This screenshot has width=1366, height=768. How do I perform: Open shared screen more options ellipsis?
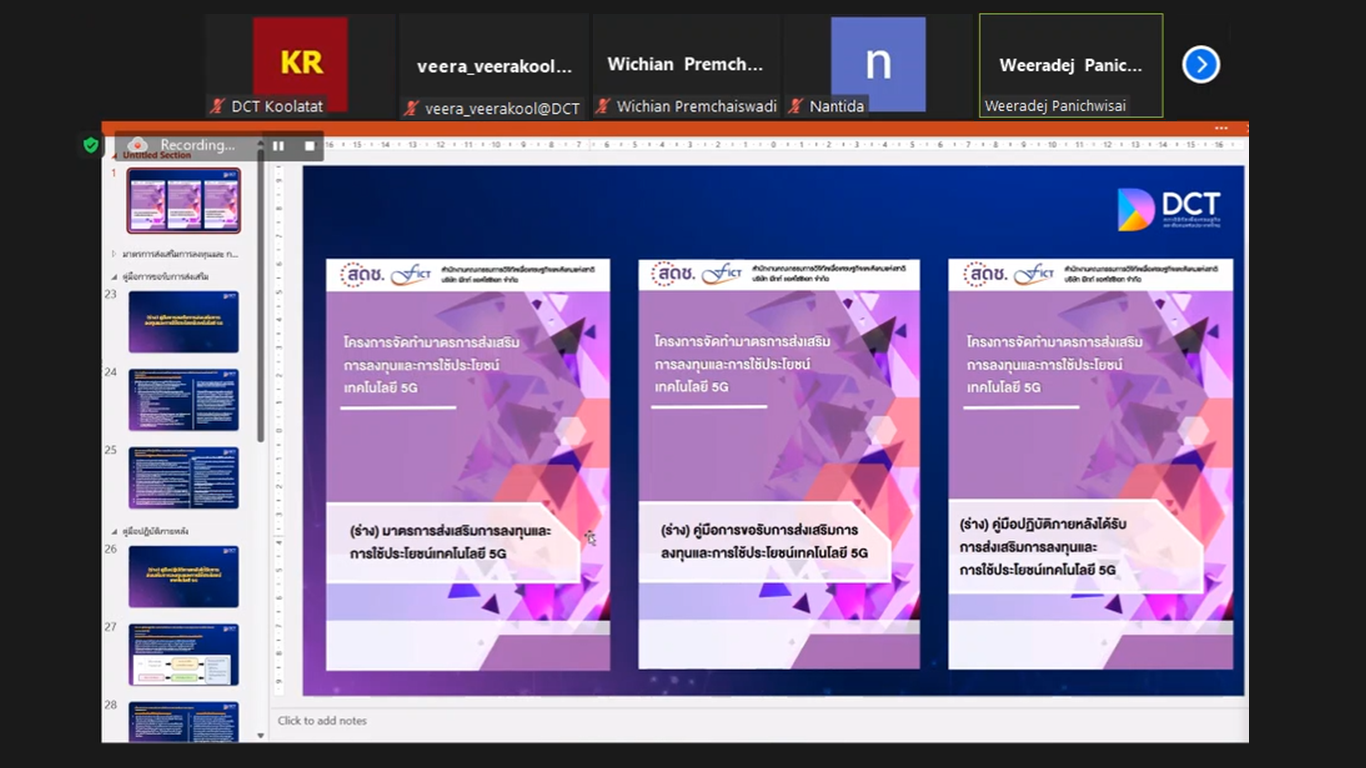tap(1221, 128)
